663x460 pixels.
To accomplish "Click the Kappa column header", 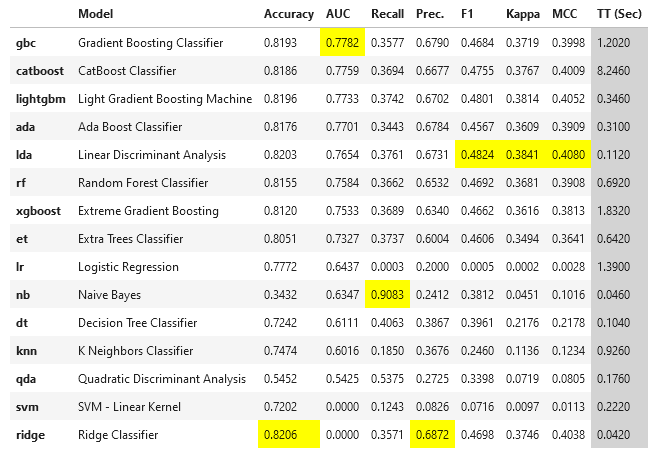I will tap(523, 14).
